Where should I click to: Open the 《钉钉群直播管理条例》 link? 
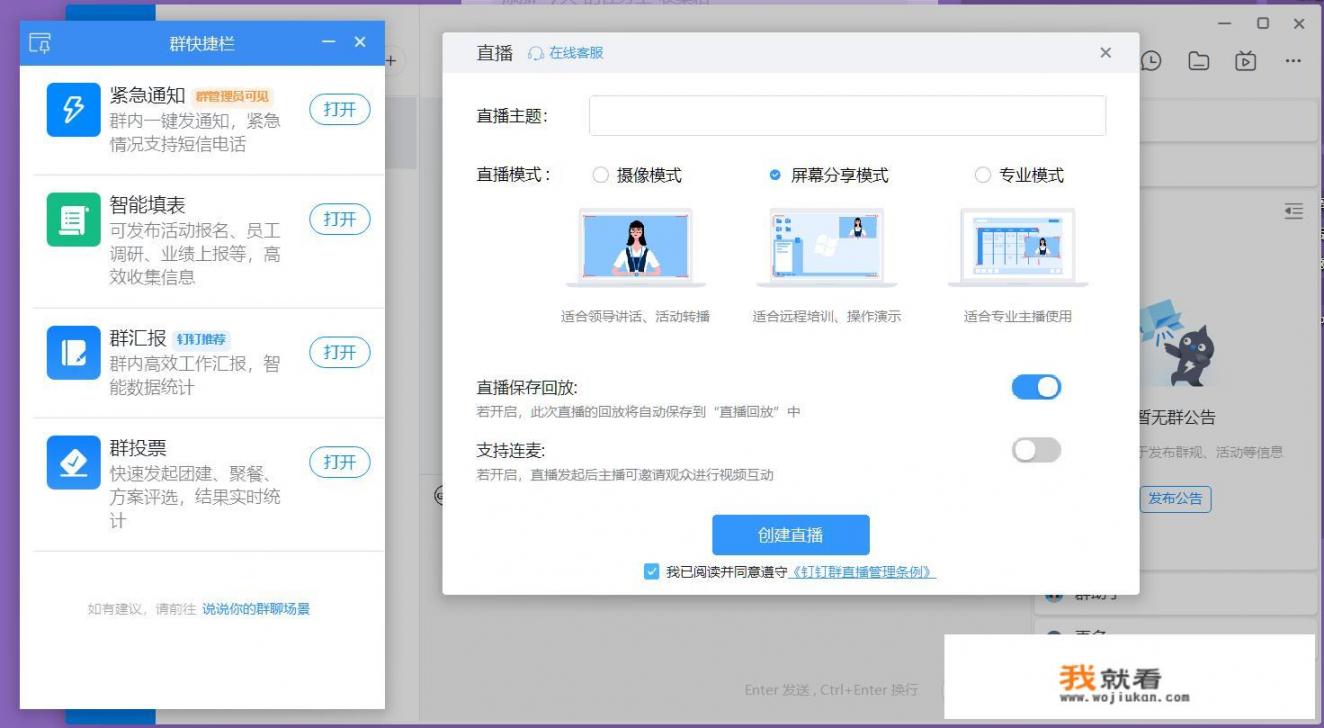pos(863,573)
